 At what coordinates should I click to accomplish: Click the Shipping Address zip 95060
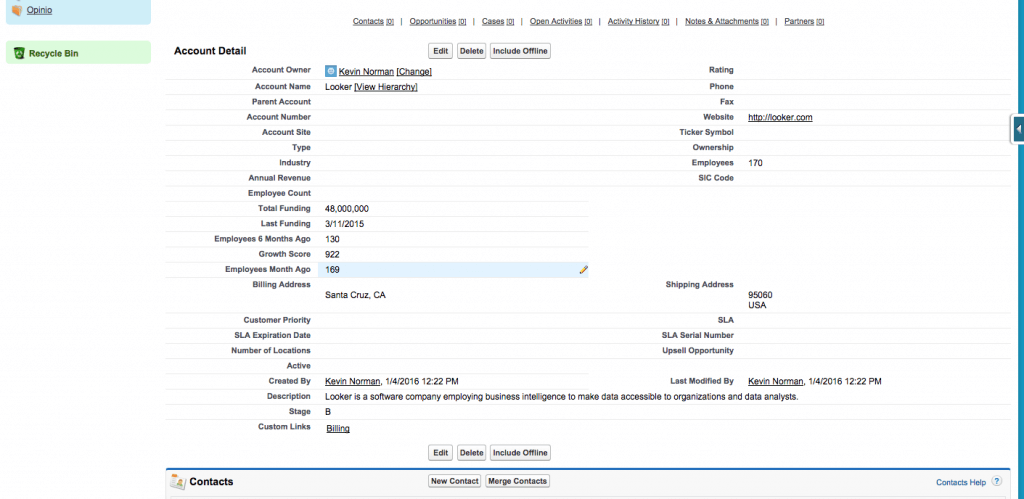click(x=760, y=295)
